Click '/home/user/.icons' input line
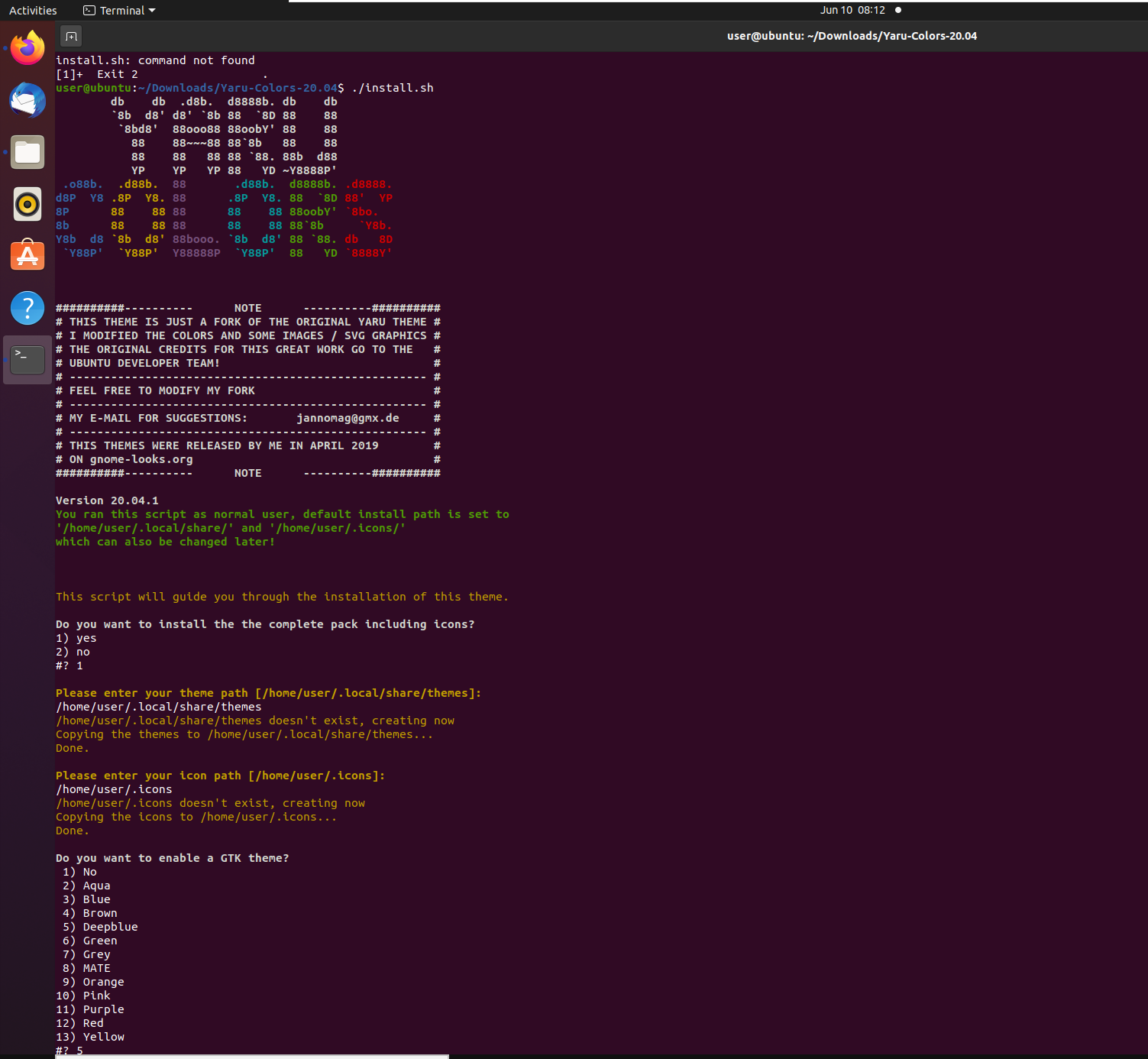 114,789
